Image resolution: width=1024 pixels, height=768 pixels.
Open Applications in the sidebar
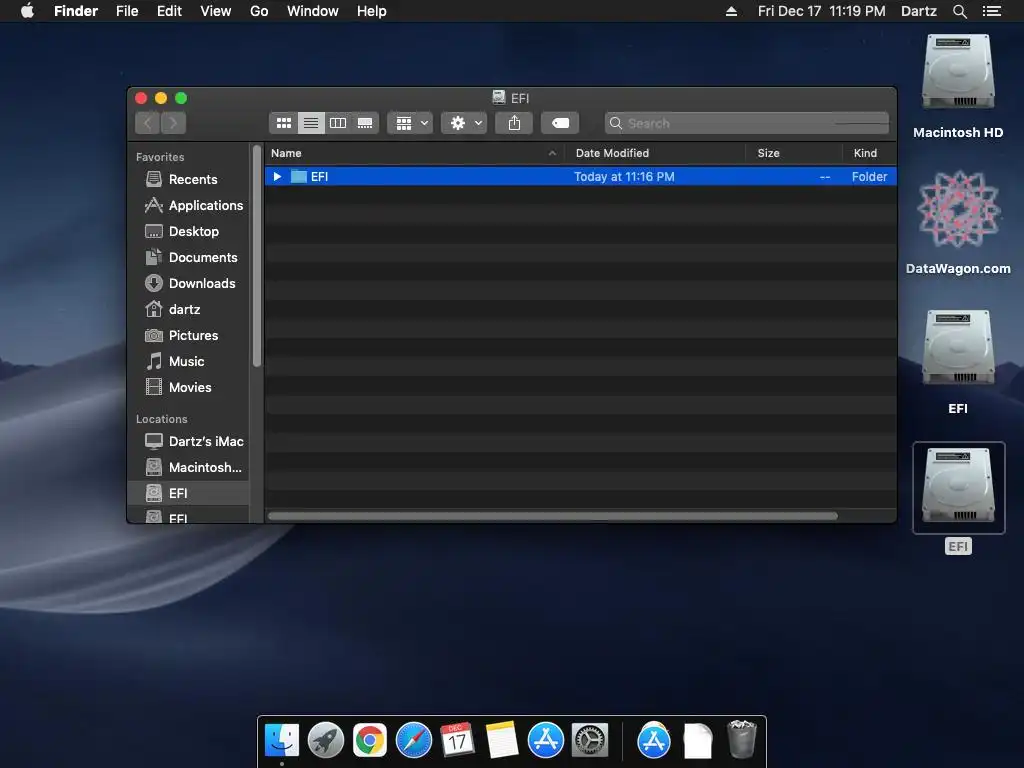coord(189,205)
